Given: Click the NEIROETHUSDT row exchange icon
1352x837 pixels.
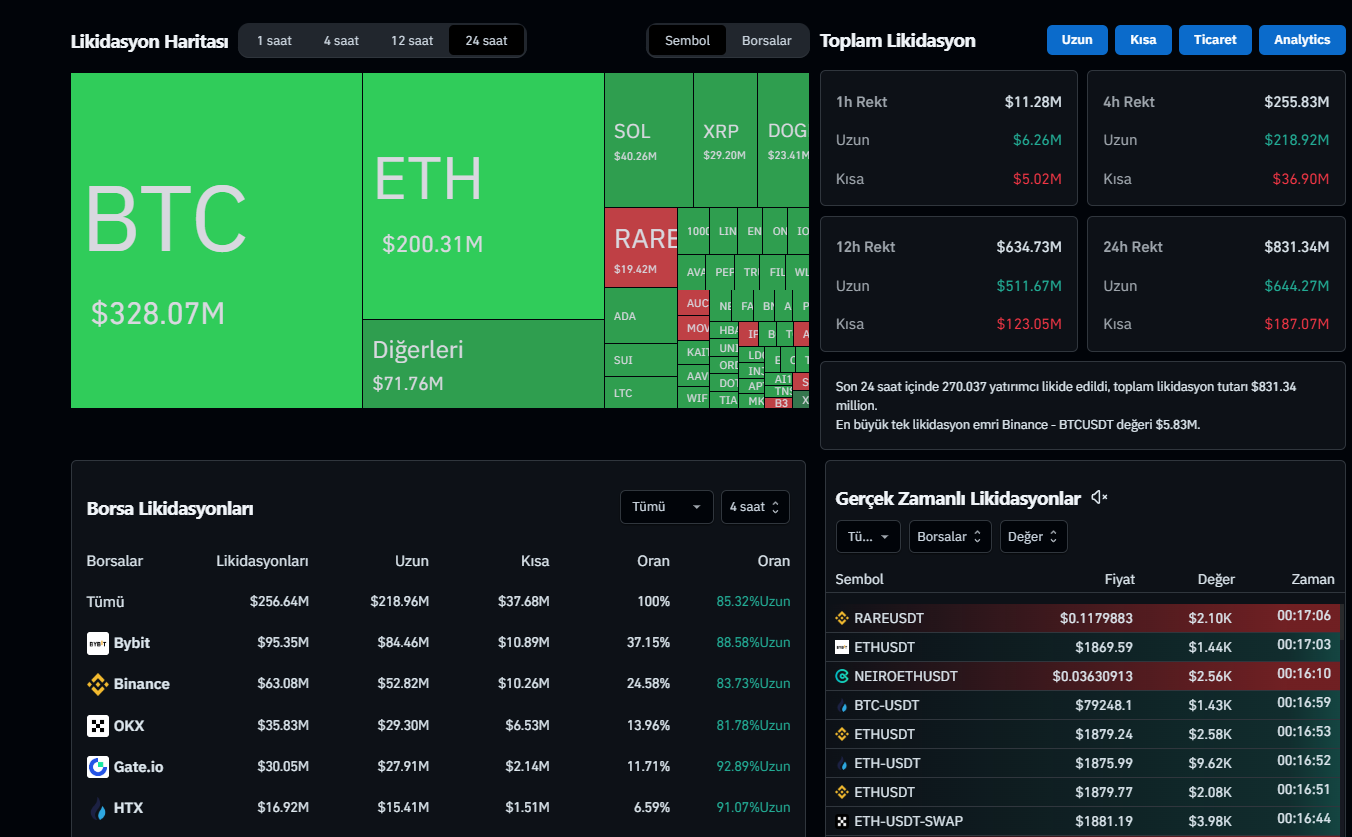Looking at the screenshot, I should [x=842, y=676].
